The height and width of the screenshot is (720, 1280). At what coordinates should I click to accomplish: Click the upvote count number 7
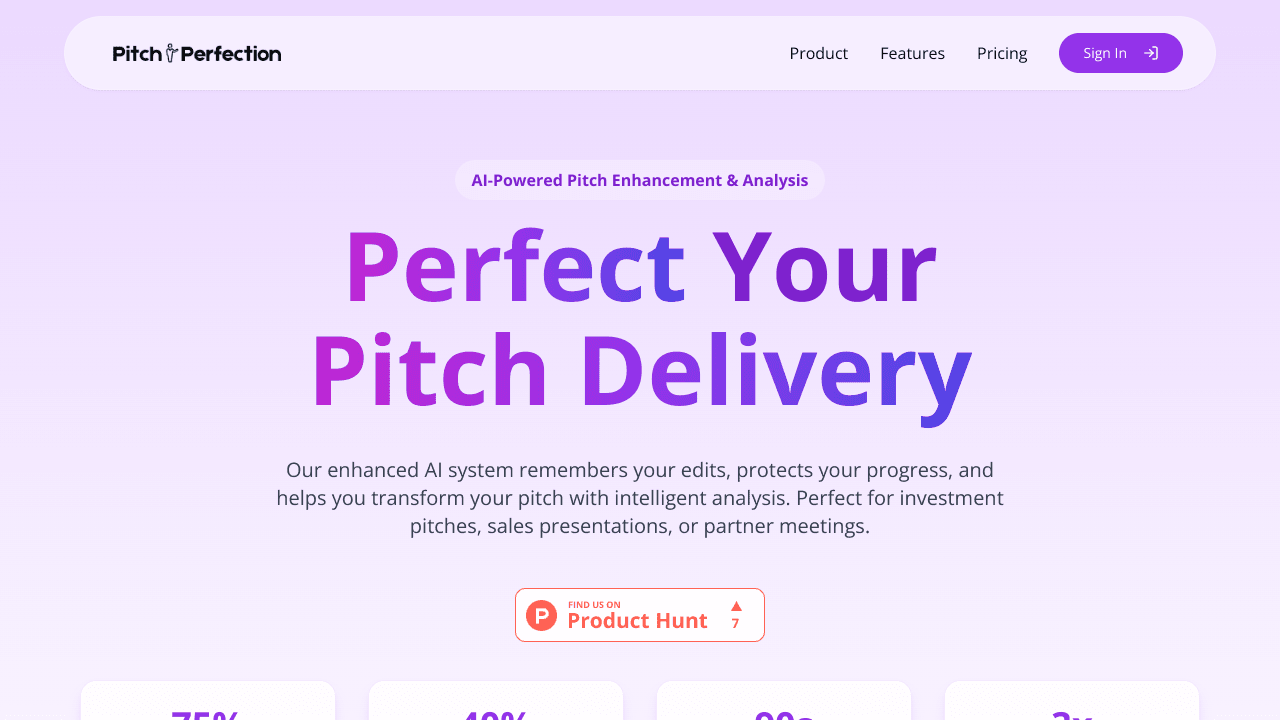pyautogui.click(x=735, y=624)
